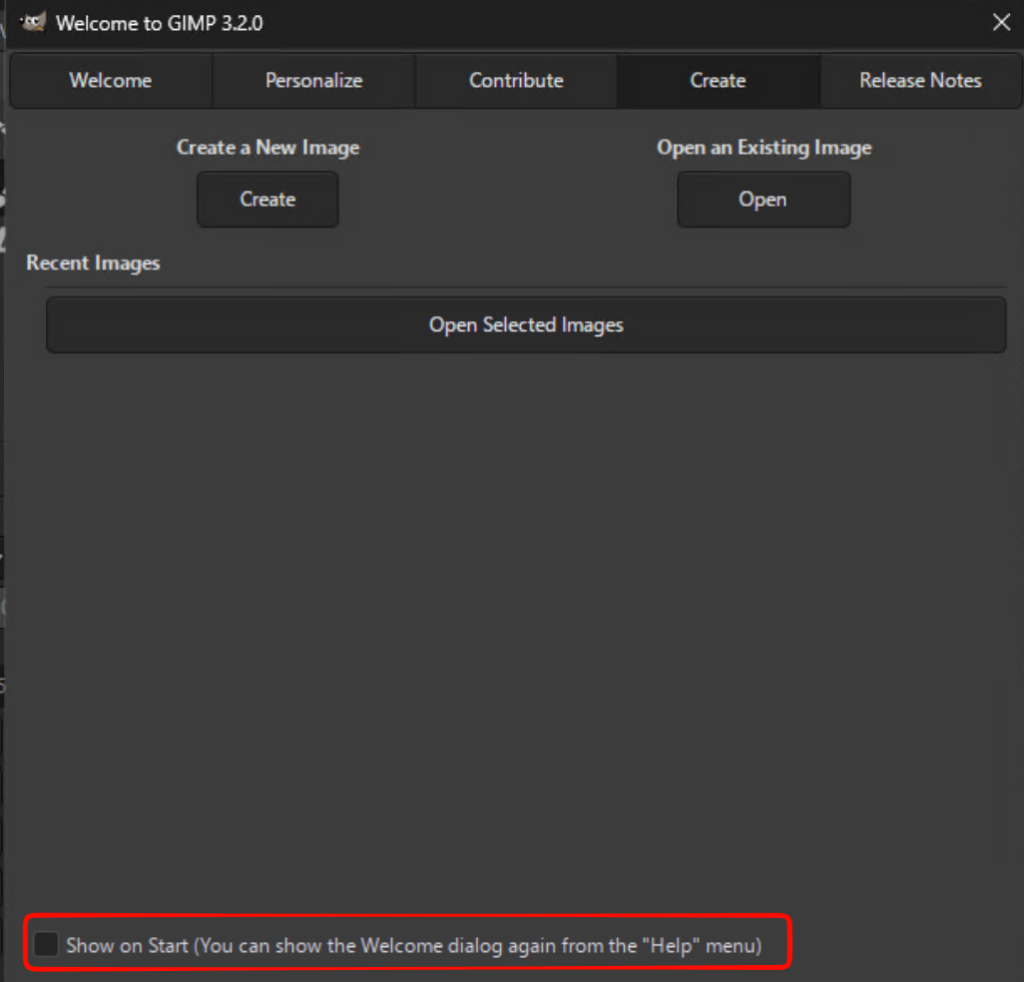Select the Create tab
This screenshot has height=982, width=1024.
pos(718,80)
